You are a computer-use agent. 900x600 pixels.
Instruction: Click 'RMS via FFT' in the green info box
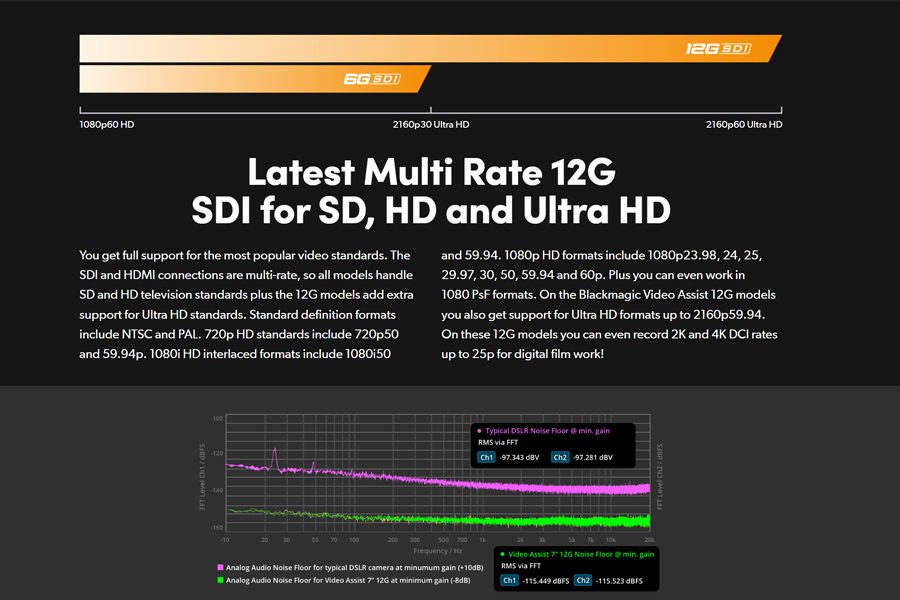(x=521, y=566)
